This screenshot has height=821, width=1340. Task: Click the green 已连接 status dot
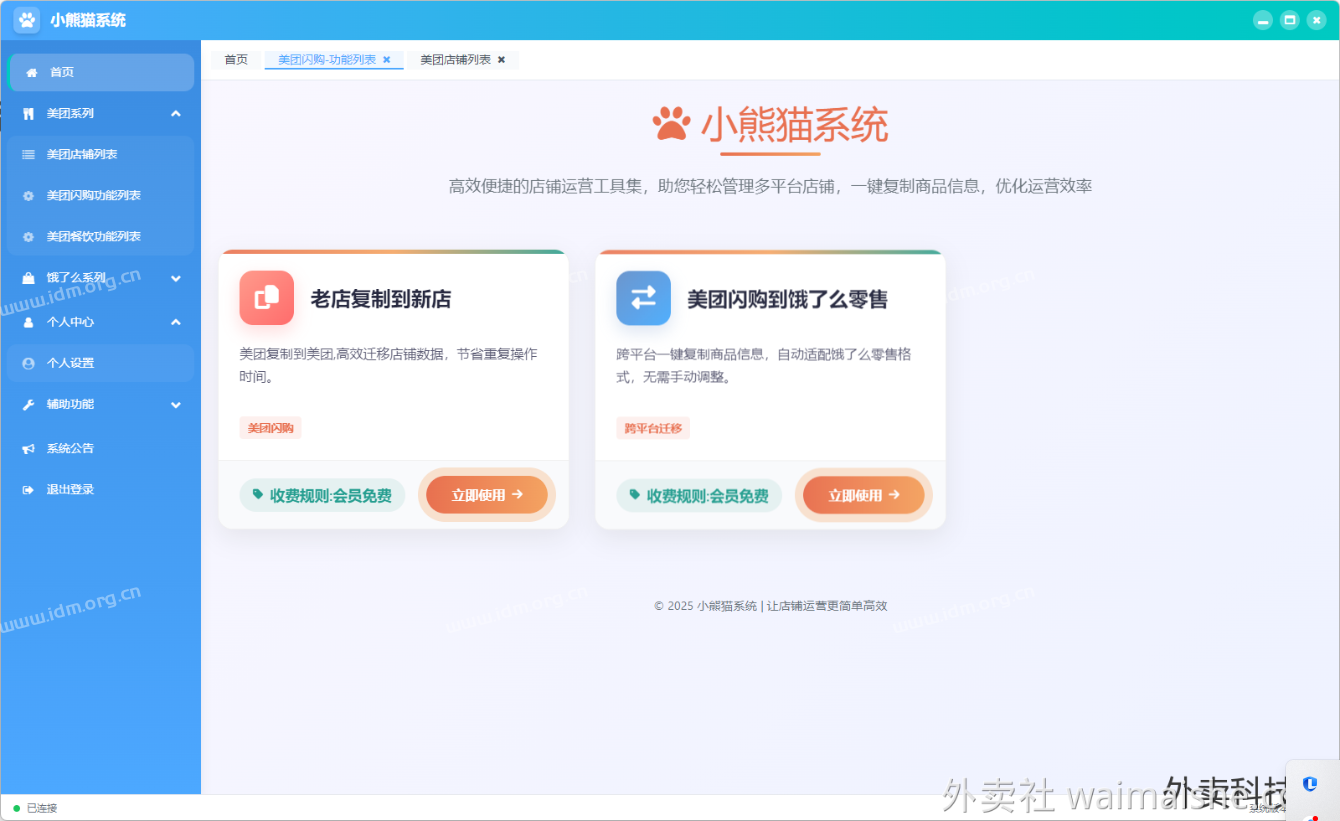coord(16,808)
